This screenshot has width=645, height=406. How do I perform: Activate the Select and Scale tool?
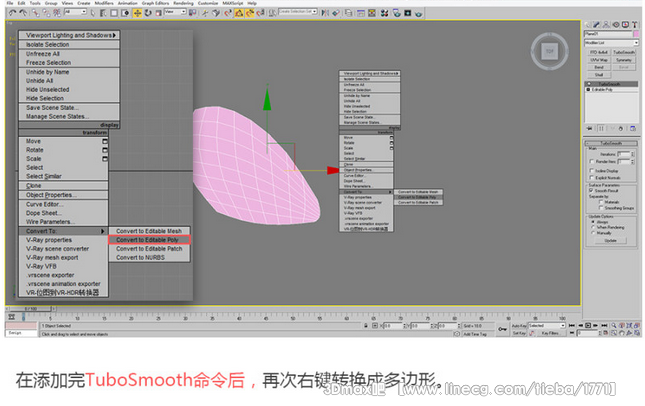point(158,13)
